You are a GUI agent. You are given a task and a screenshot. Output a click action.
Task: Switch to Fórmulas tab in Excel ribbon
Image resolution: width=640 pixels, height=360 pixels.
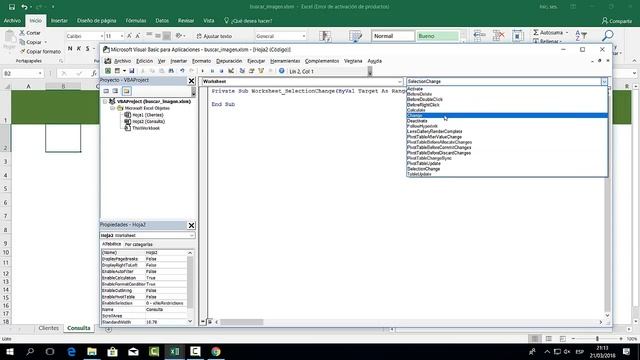point(136,20)
